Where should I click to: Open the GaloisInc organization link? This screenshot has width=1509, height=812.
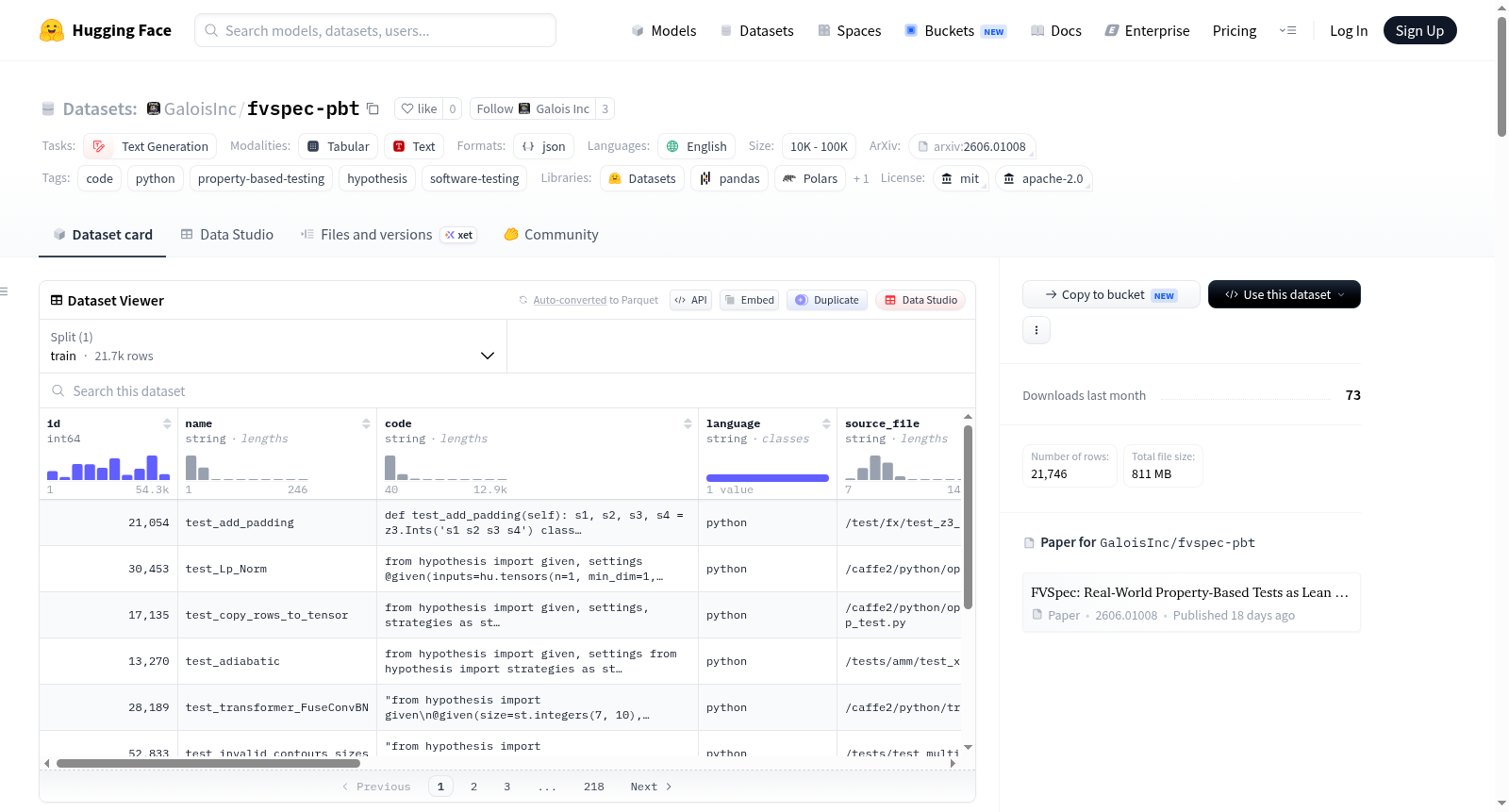pos(200,108)
